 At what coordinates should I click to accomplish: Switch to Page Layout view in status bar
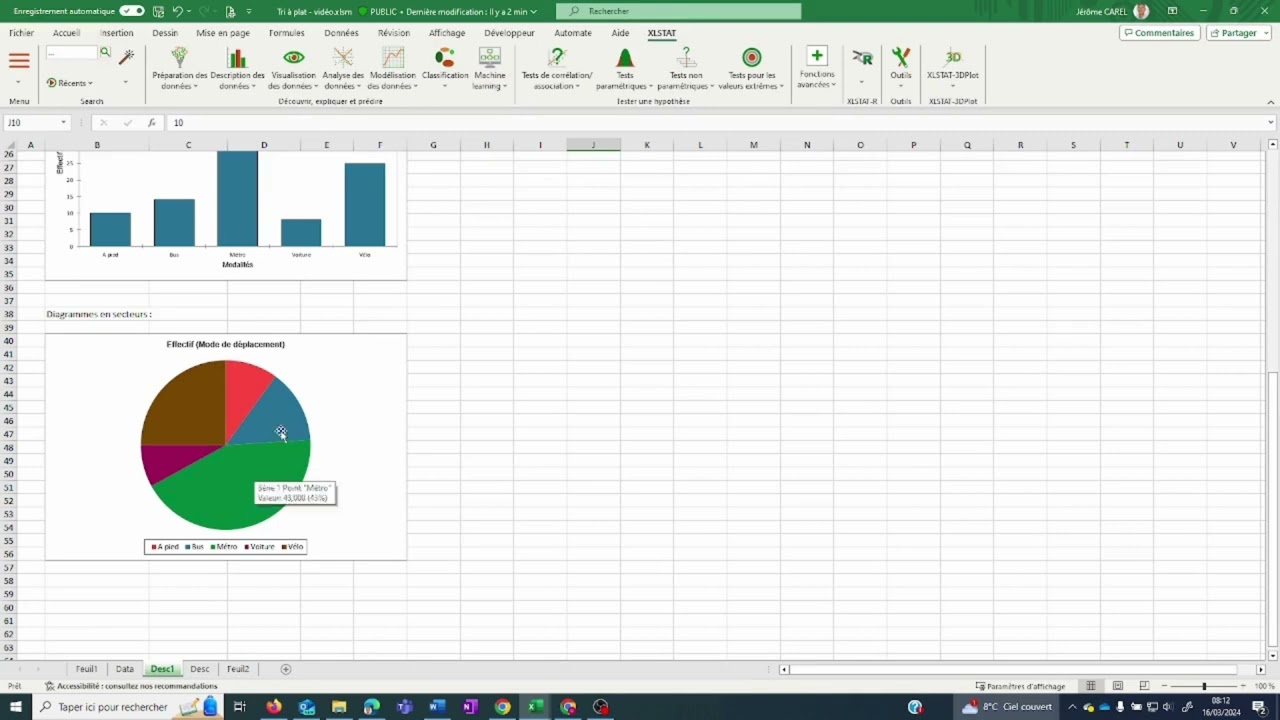point(1118,686)
